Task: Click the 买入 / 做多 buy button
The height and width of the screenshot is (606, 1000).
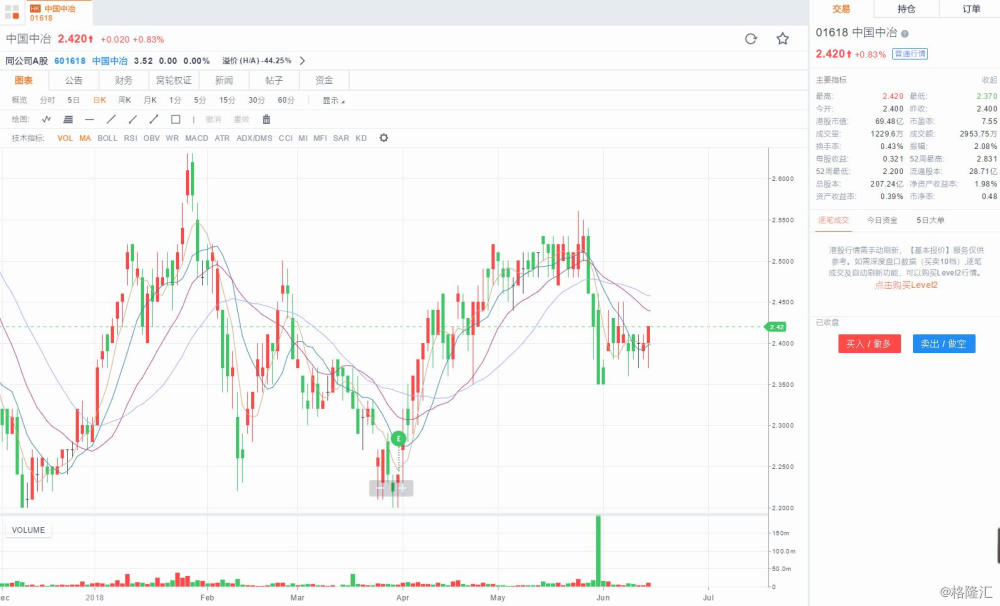Action: [x=869, y=344]
